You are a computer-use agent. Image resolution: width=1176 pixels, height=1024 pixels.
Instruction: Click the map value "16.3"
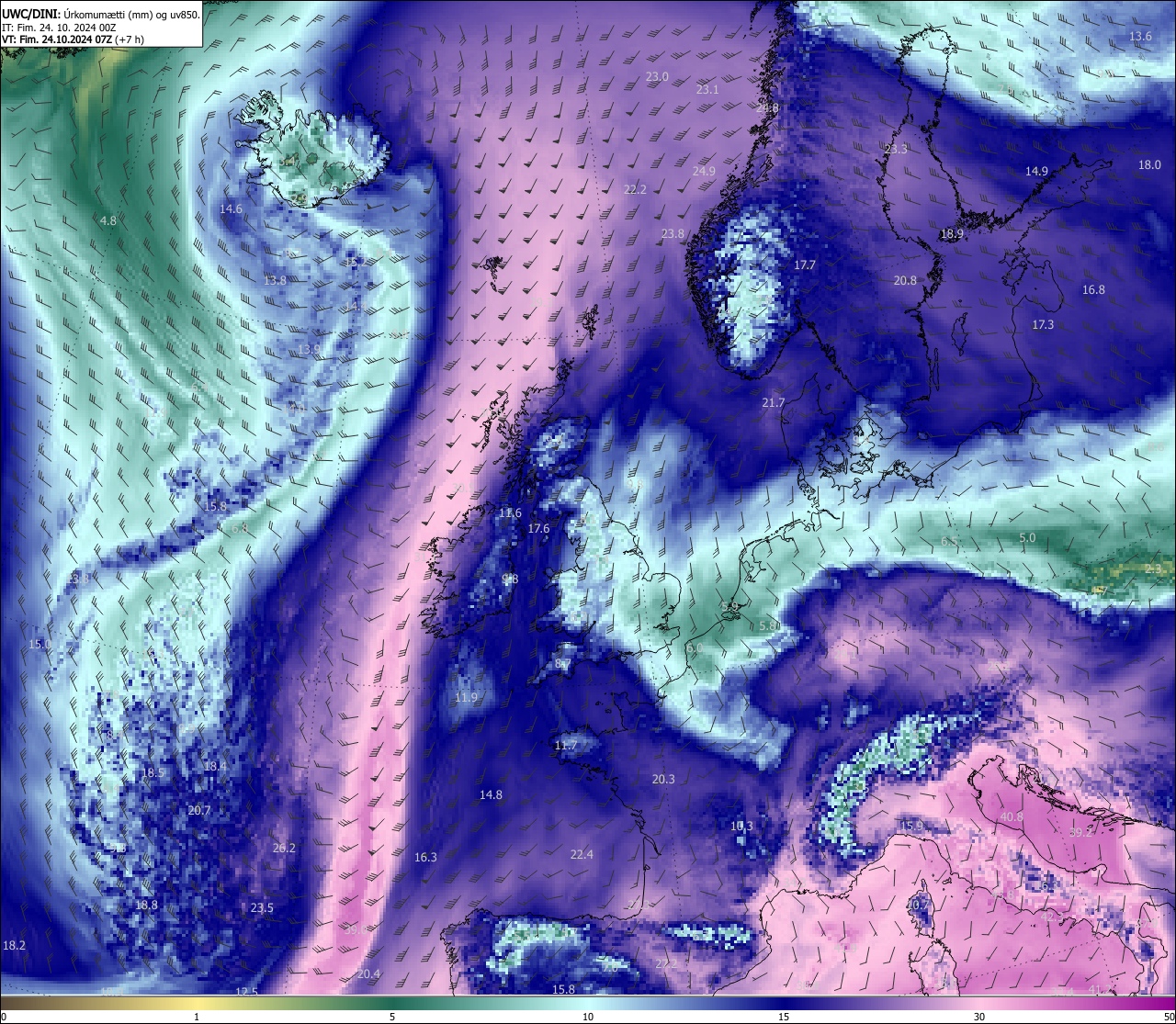pos(425,858)
